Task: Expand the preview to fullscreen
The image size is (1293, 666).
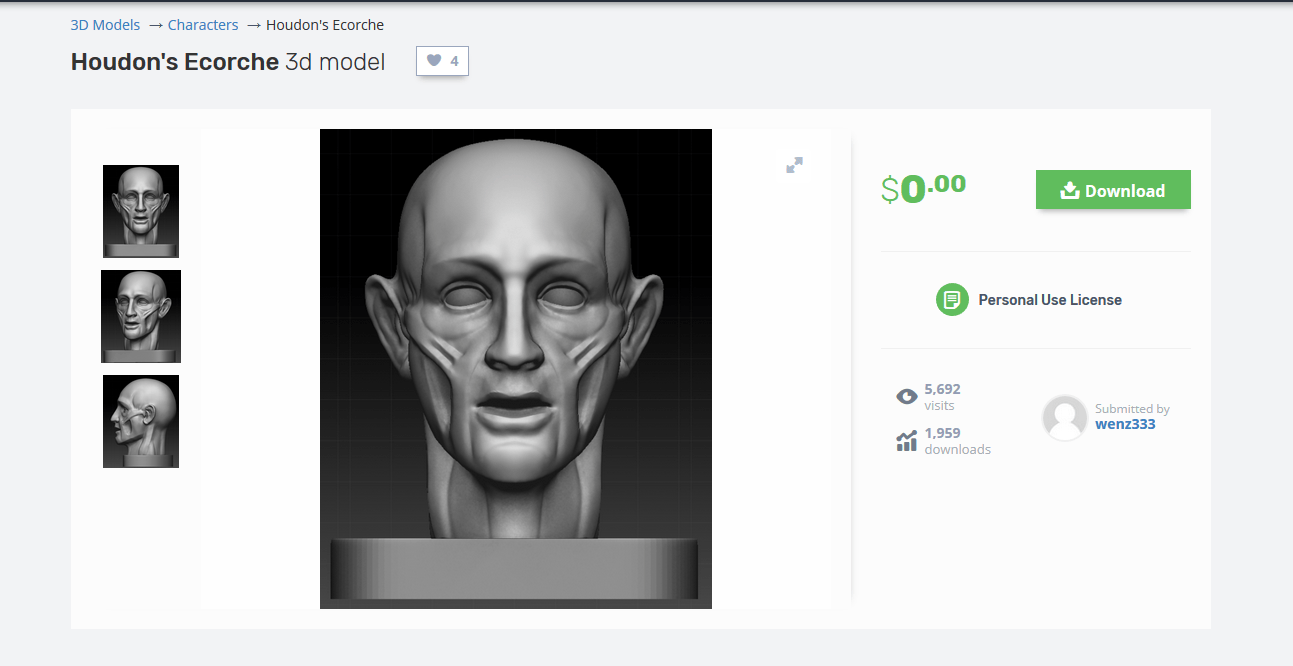Action: tap(794, 165)
